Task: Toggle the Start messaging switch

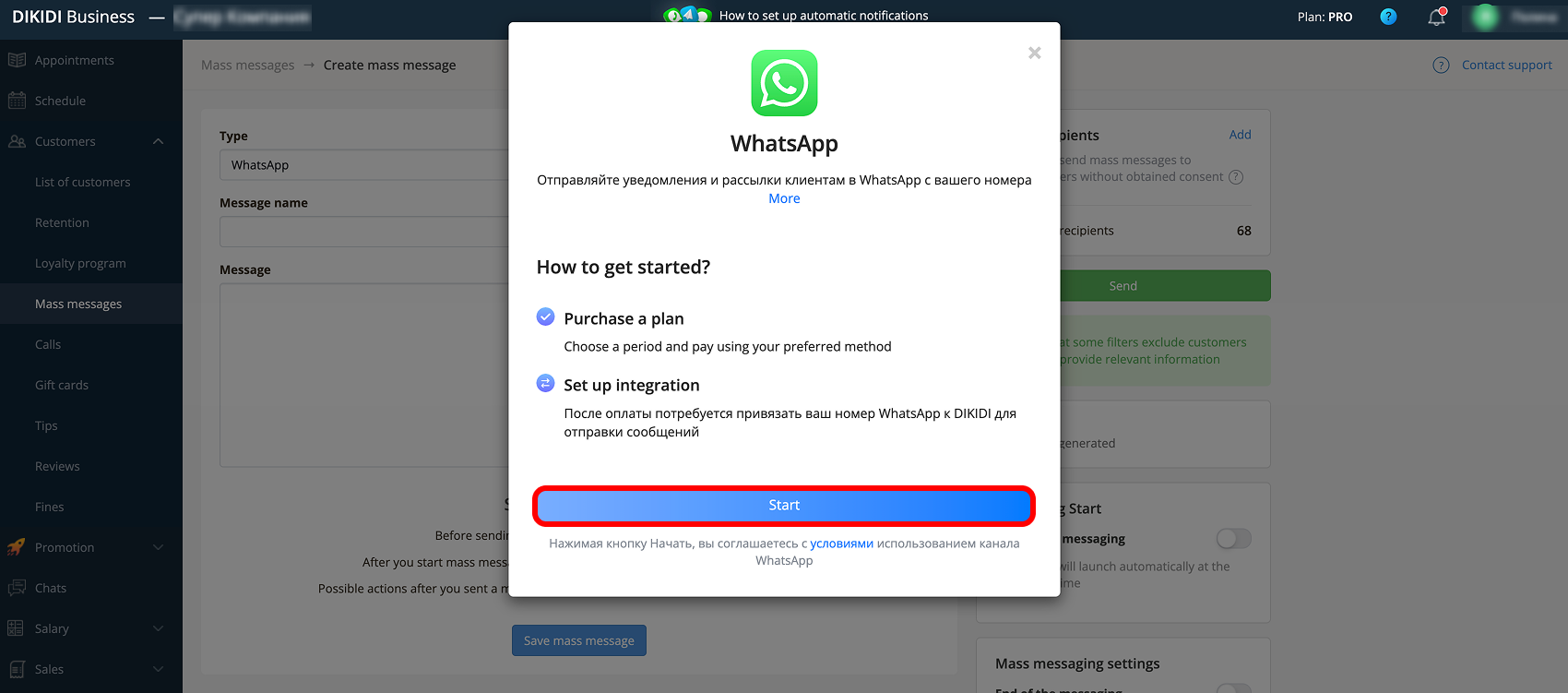Action: coord(1233,538)
